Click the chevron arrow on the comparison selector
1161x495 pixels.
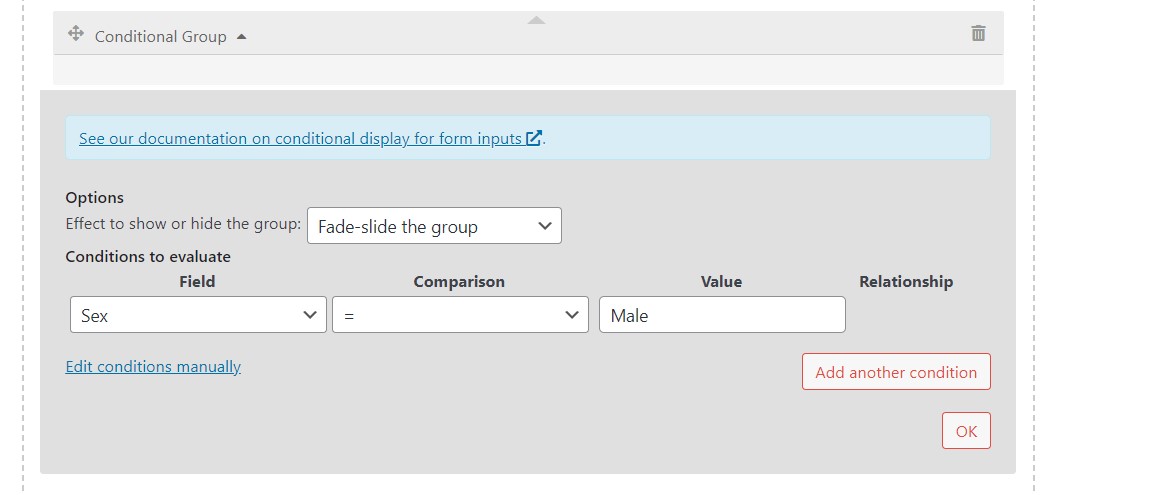click(572, 314)
